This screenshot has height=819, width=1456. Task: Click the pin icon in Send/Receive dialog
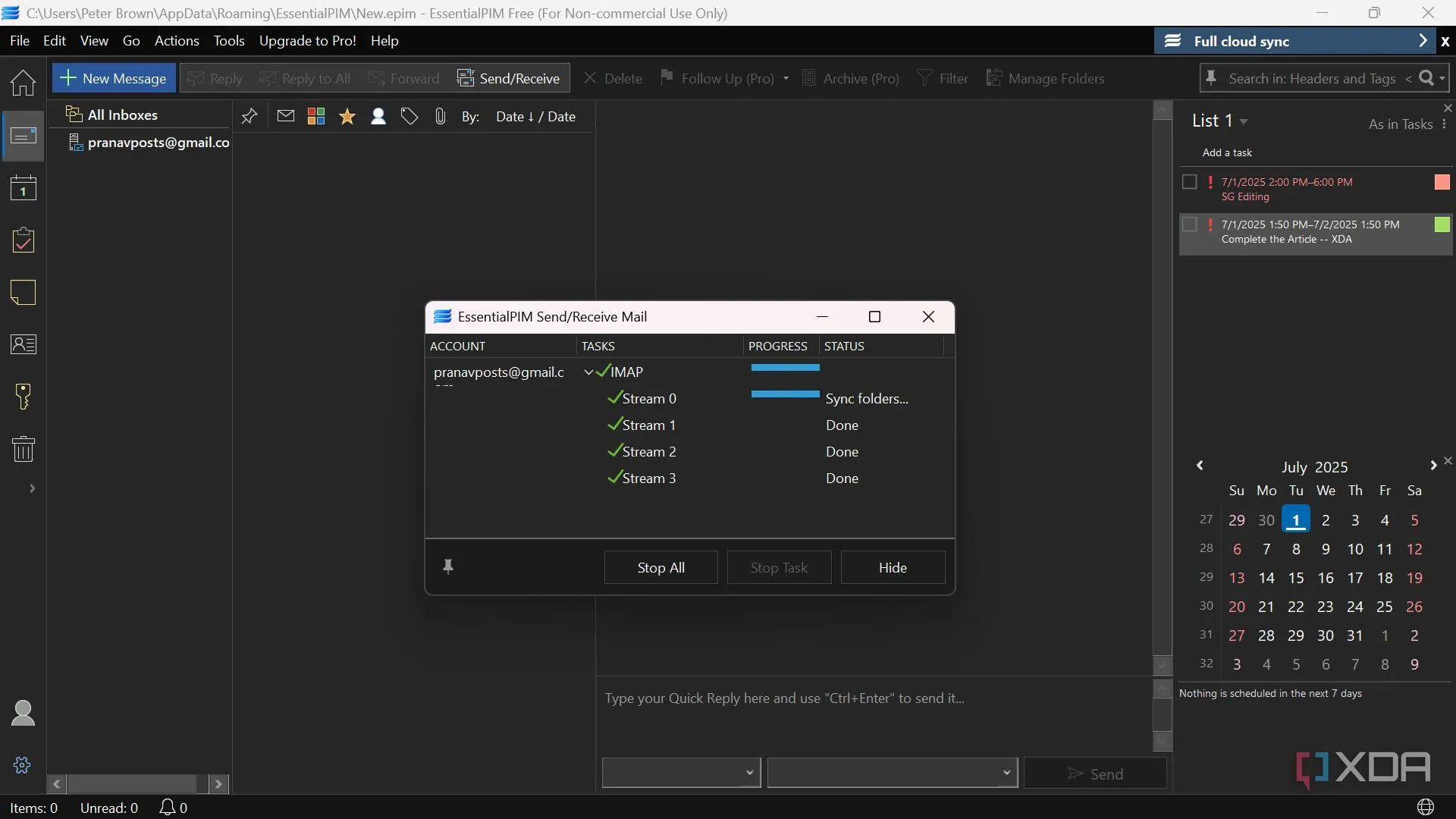coord(448,566)
